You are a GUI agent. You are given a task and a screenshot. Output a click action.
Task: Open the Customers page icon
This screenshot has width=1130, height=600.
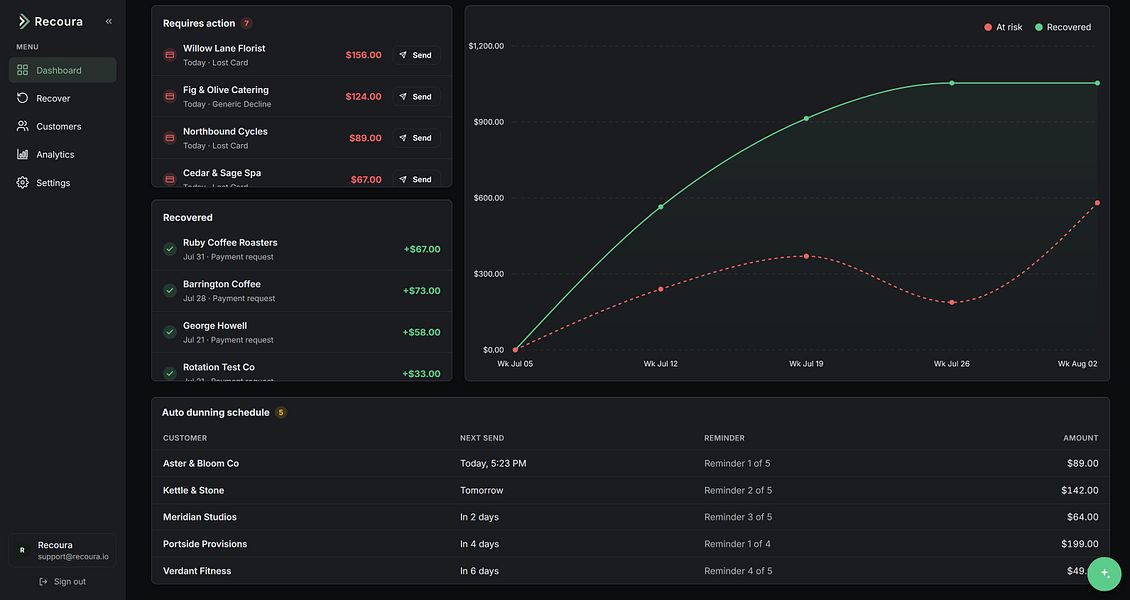tap(22, 127)
